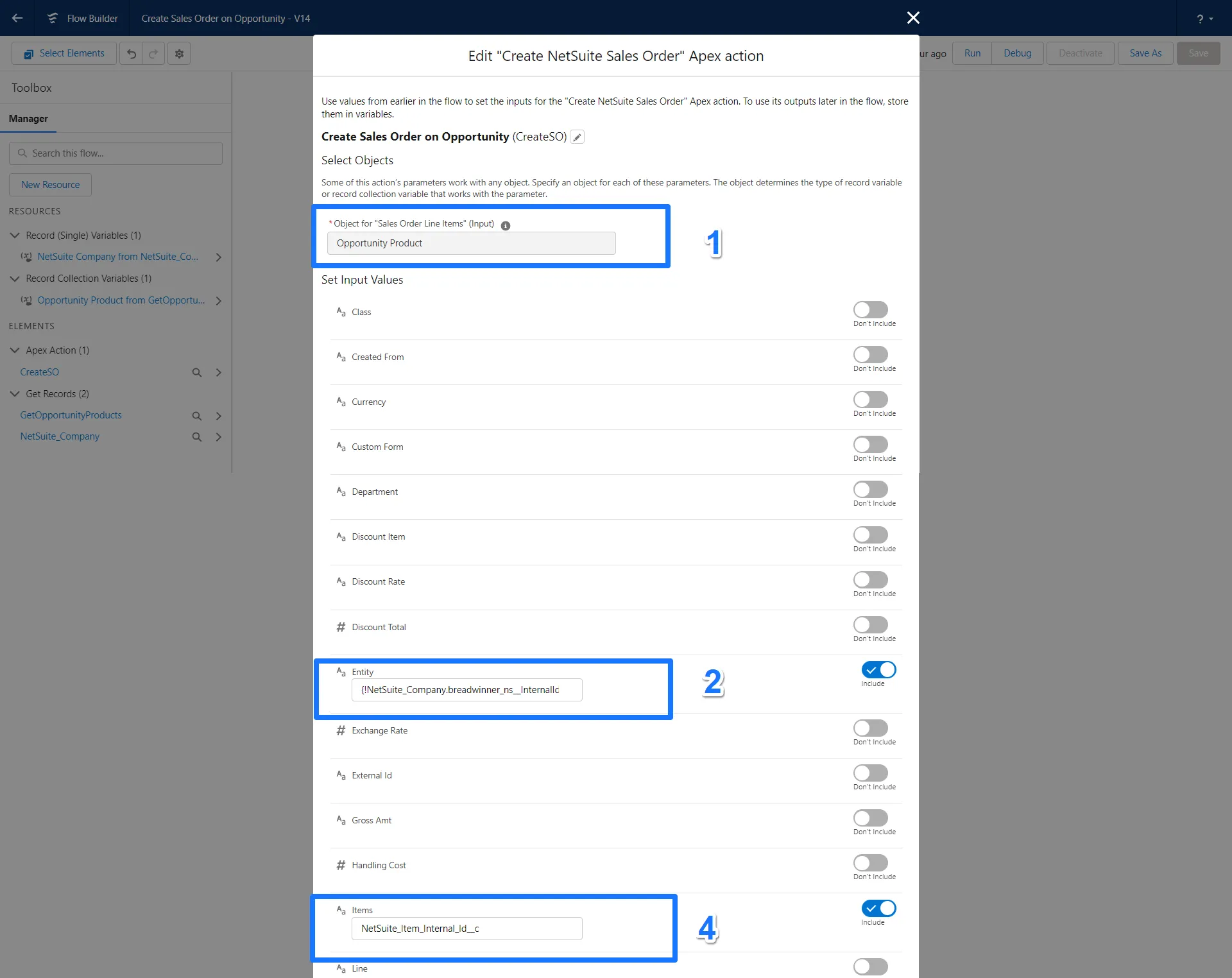
Task: Select the Manager tab in Toolbox
Action: pyautogui.click(x=28, y=119)
